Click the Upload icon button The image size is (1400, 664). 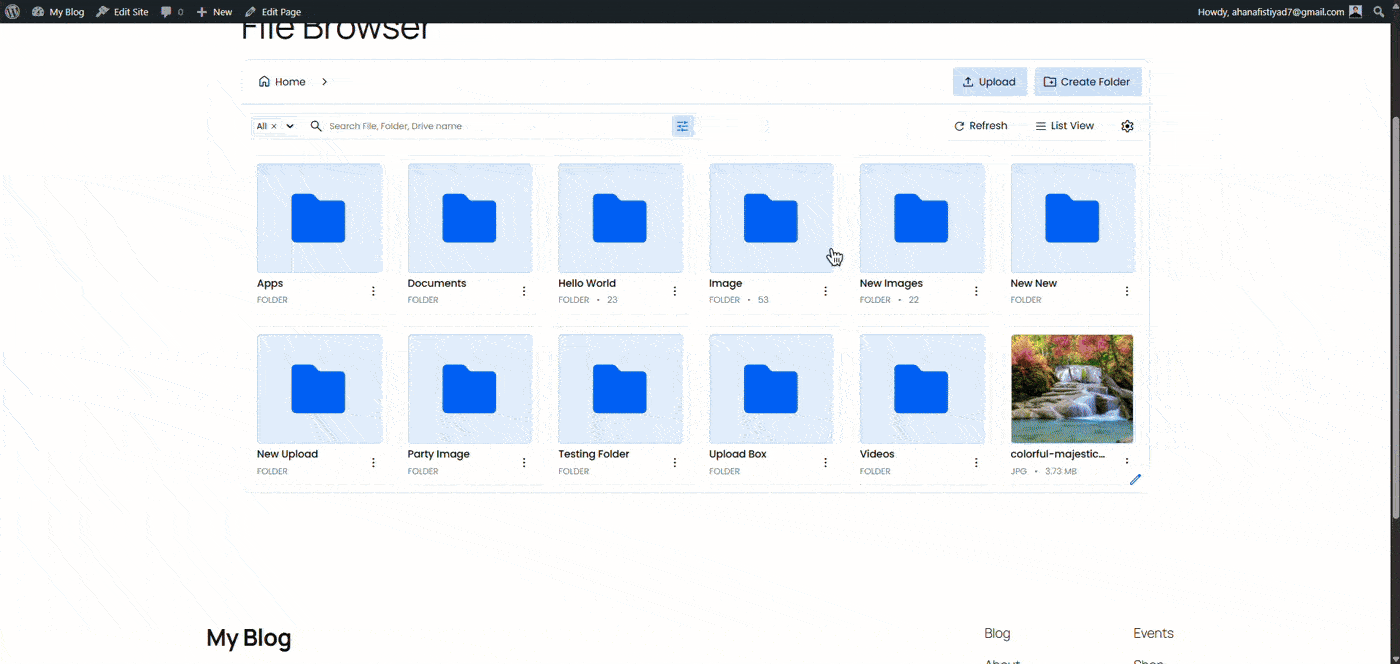968,81
